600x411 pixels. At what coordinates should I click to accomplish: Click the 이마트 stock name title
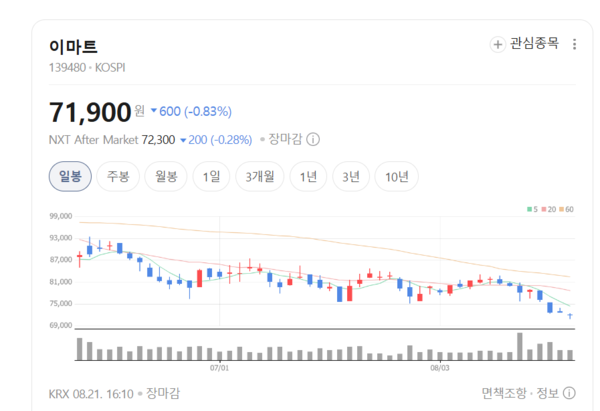tap(73, 47)
